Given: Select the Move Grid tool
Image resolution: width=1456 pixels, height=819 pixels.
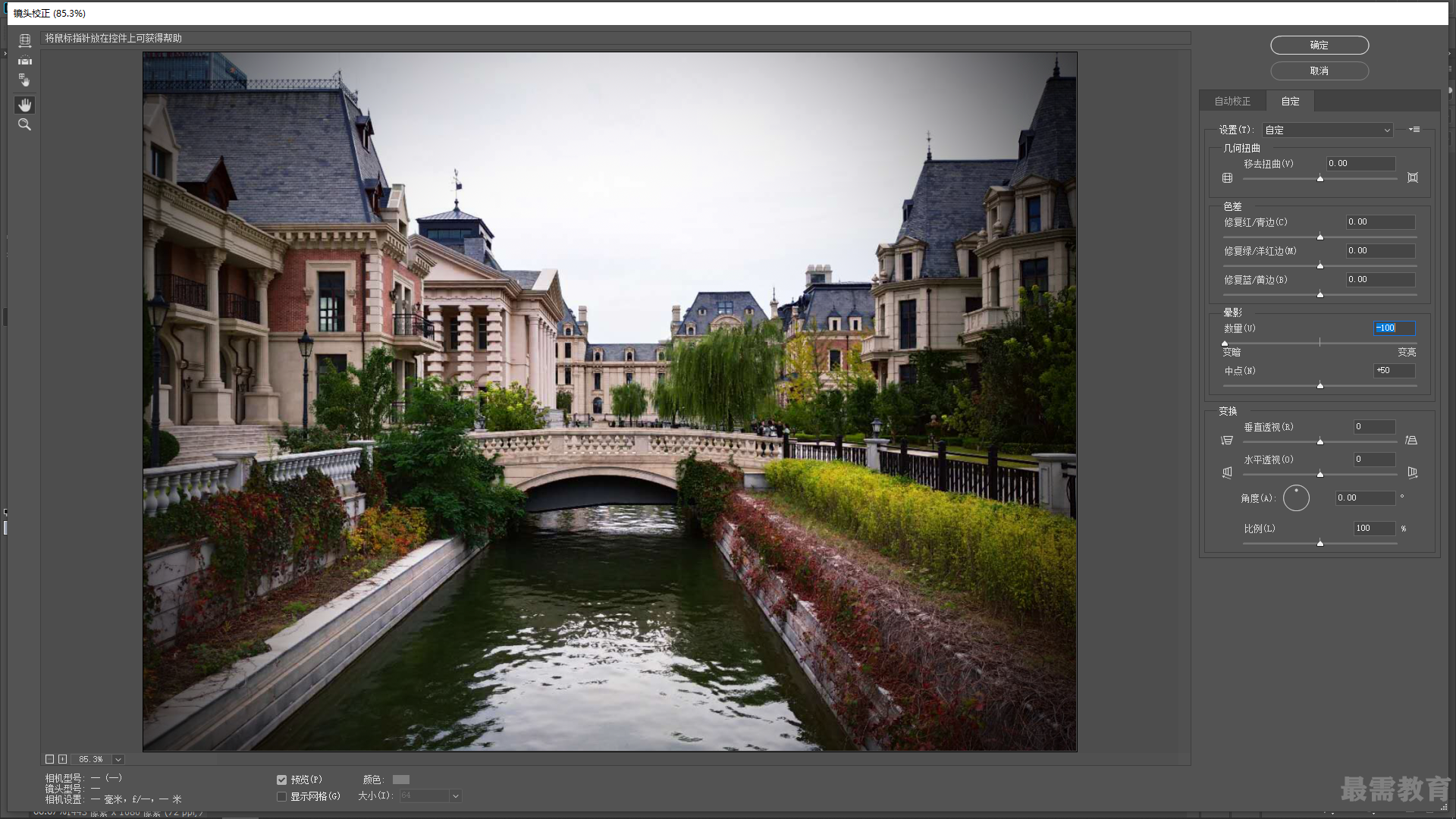Looking at the screenshot, I should (25, 80).
